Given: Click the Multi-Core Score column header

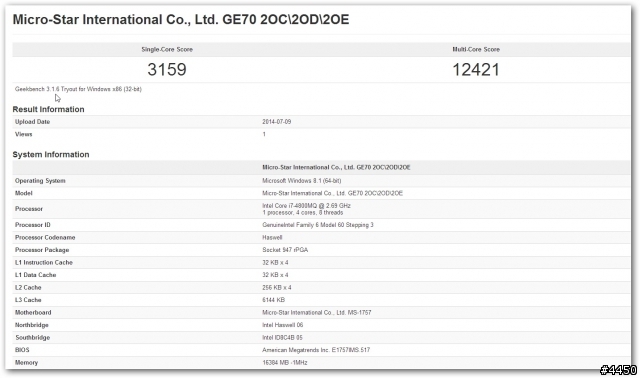Looking at the screenshot, I should coord(476,49).
